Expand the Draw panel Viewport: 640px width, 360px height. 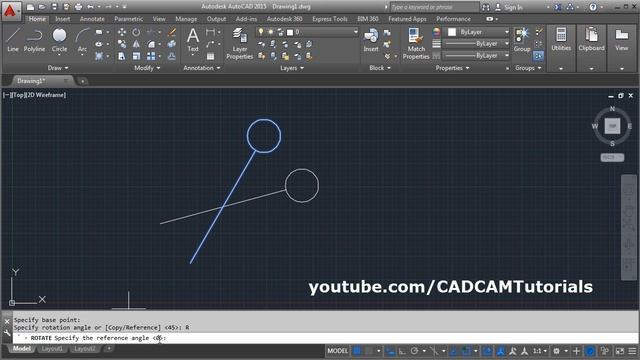click(58, 68)
